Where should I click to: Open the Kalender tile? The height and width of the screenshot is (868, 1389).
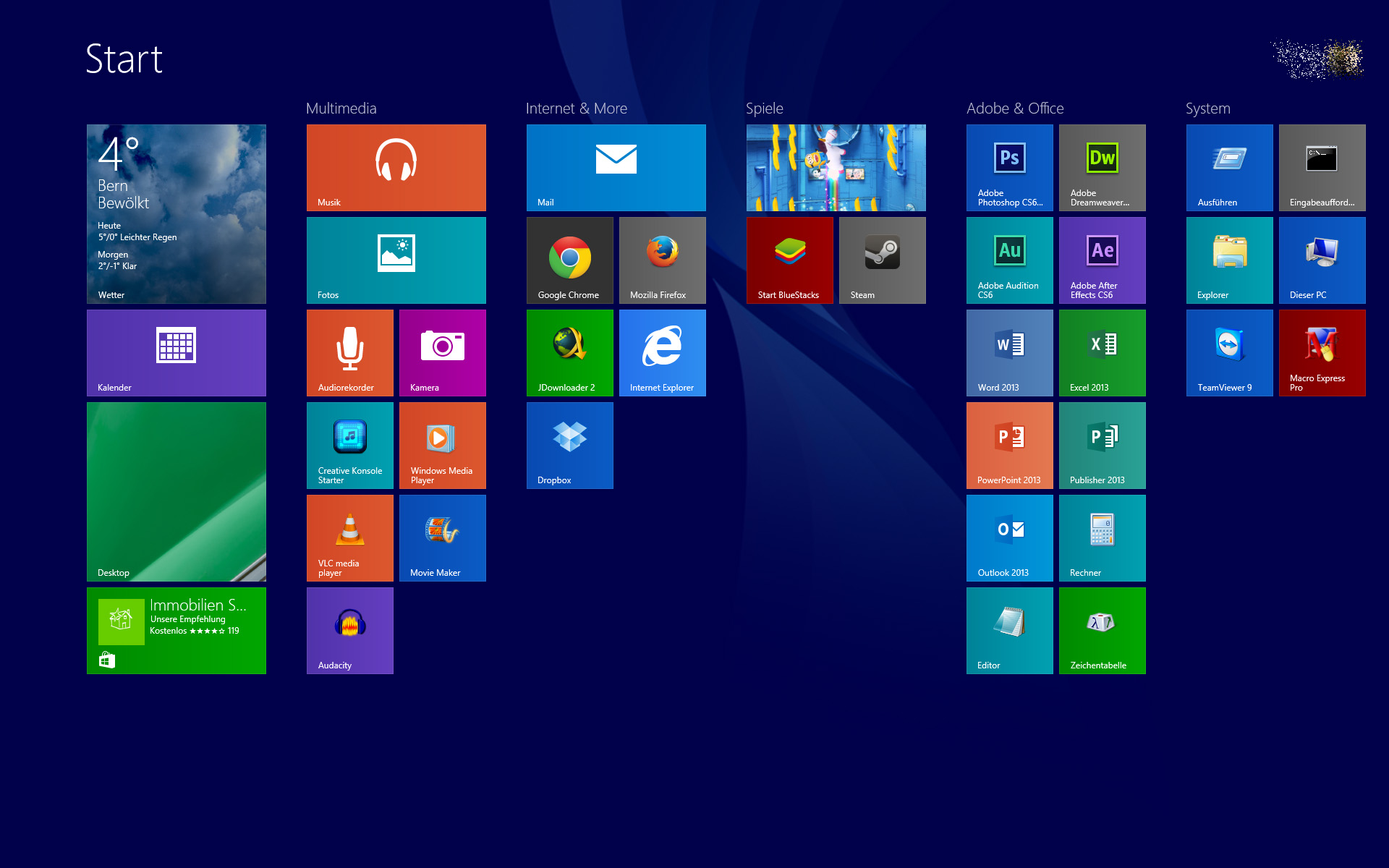point(176,353)
